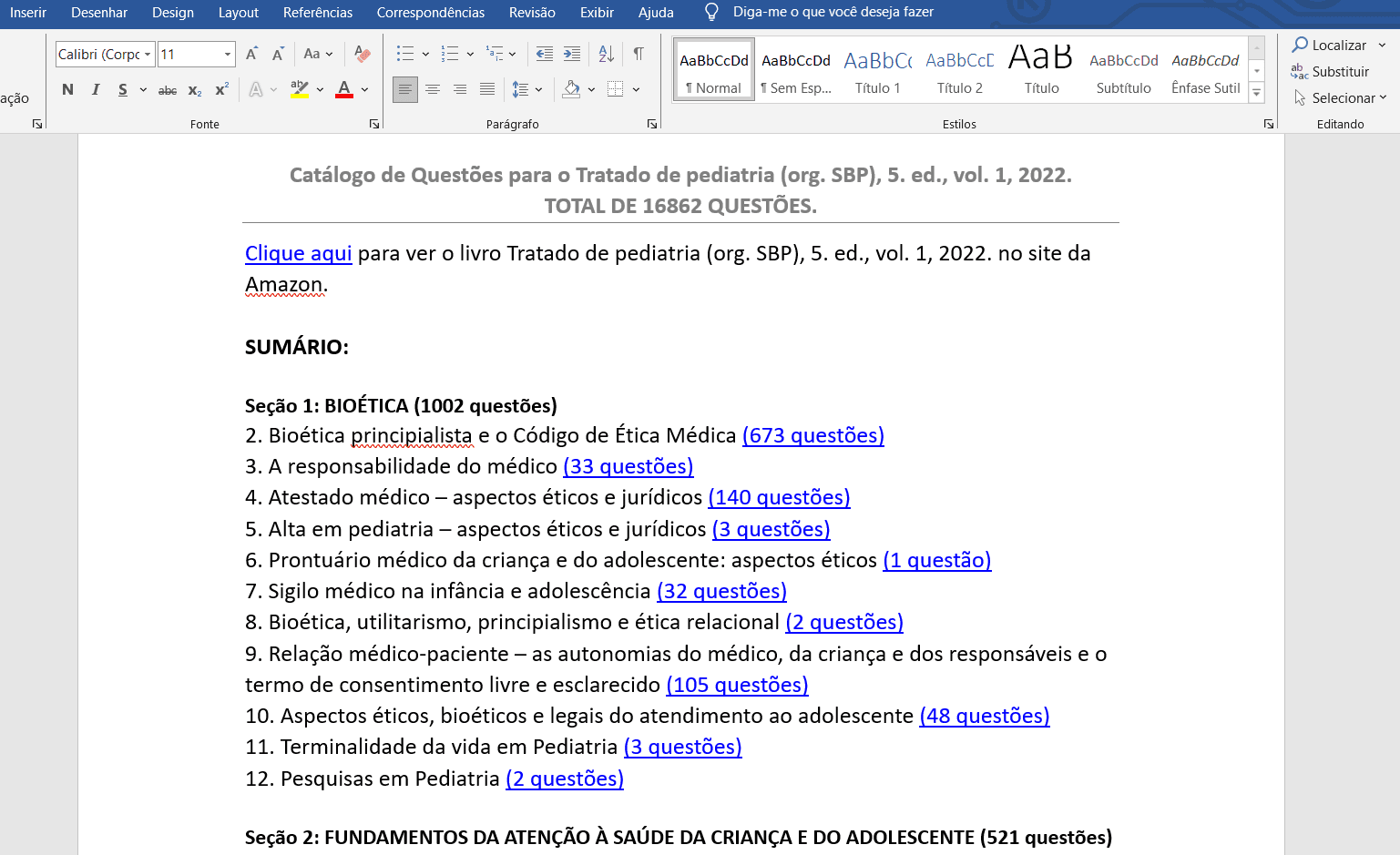The width and height of the screenshot is (1400, 855).
Task: Apply subscript formatting
Action: 195,90
